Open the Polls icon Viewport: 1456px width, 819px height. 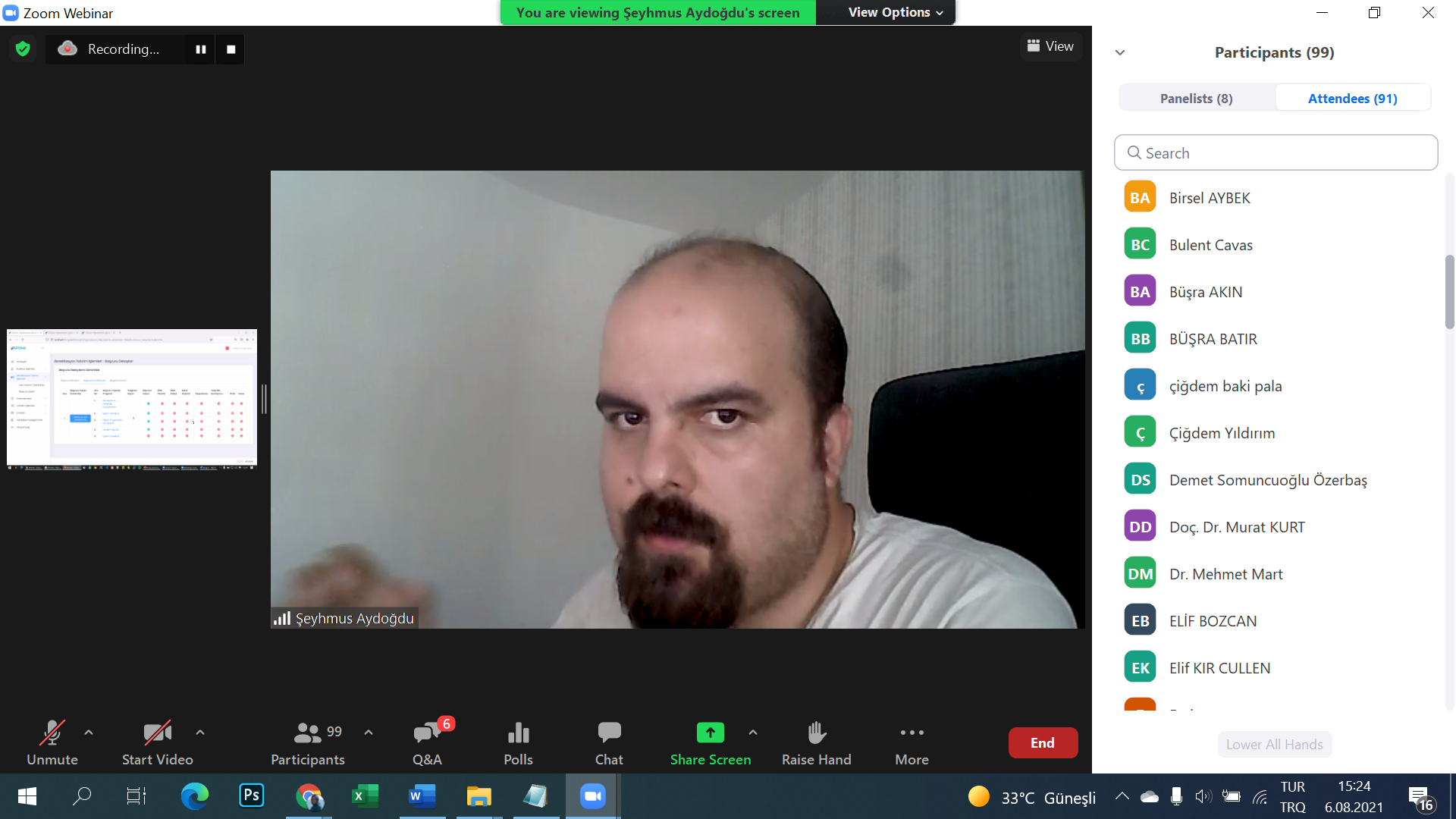[x=518, y=733]
